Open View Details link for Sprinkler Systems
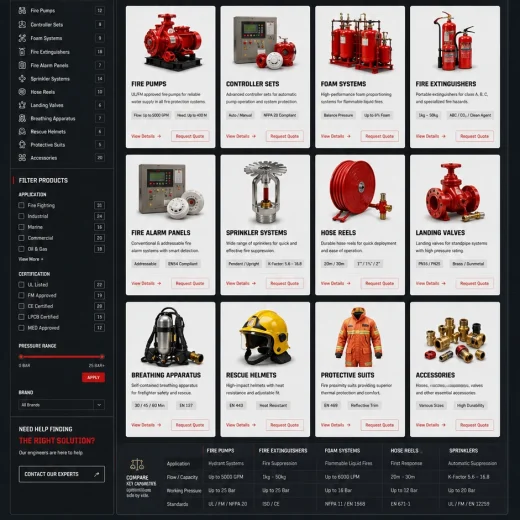 pos(241,283)
